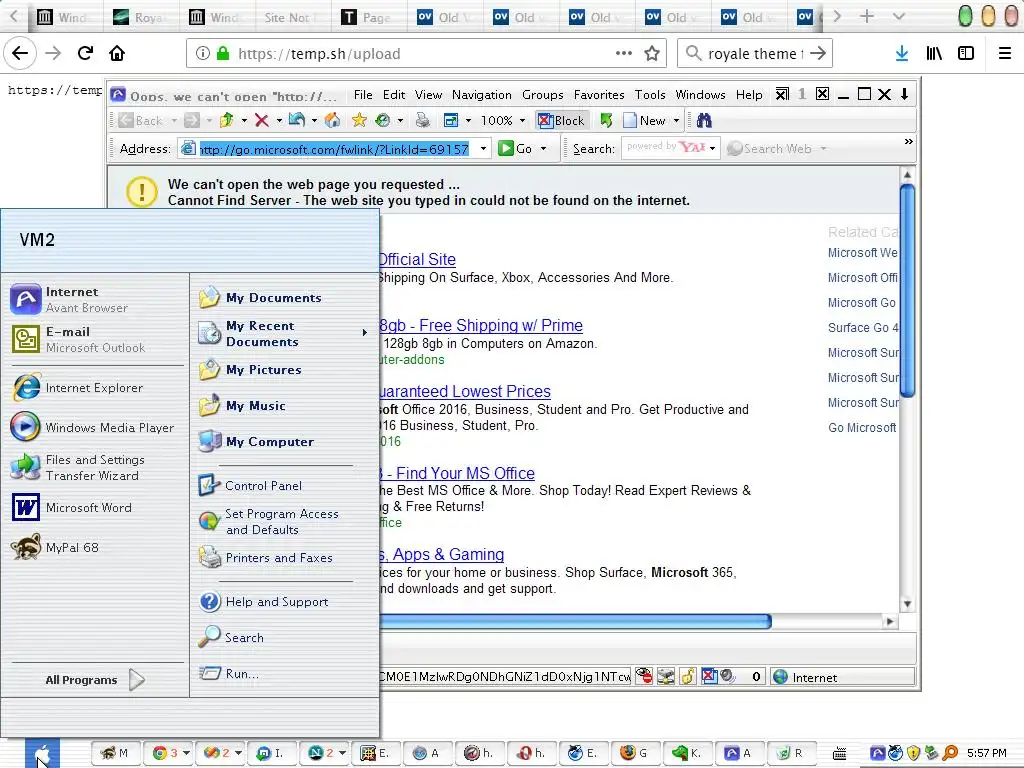Click the Avant Browser Print icon

(x=423, y=120)
